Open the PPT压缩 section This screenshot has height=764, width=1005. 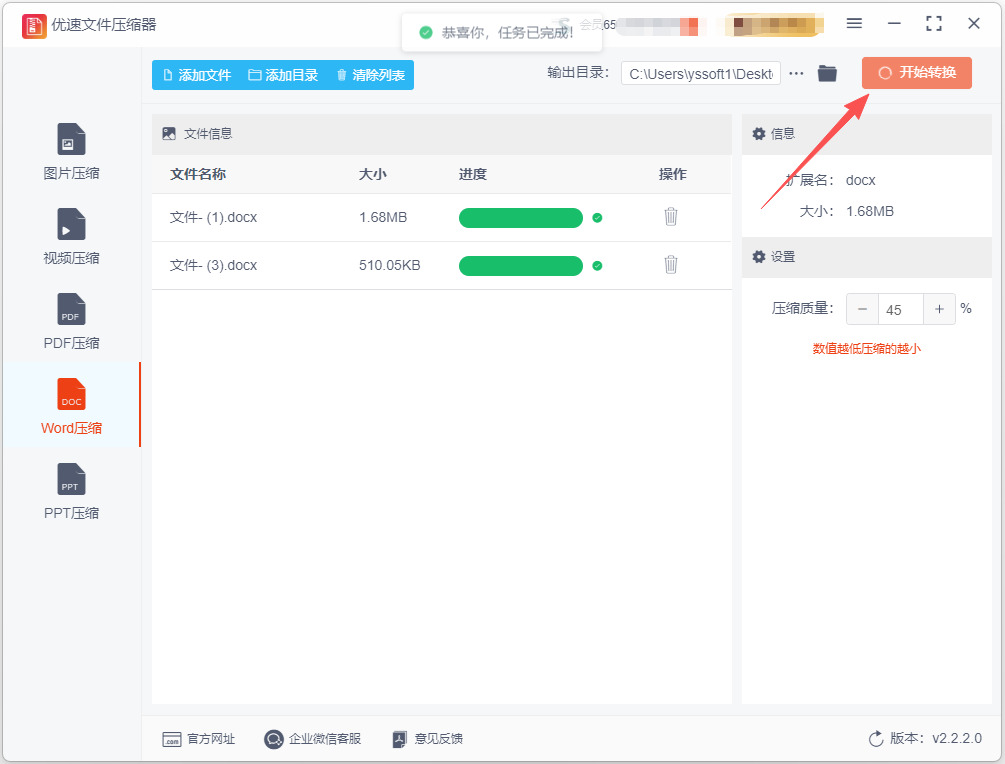(x=71, y=492)
